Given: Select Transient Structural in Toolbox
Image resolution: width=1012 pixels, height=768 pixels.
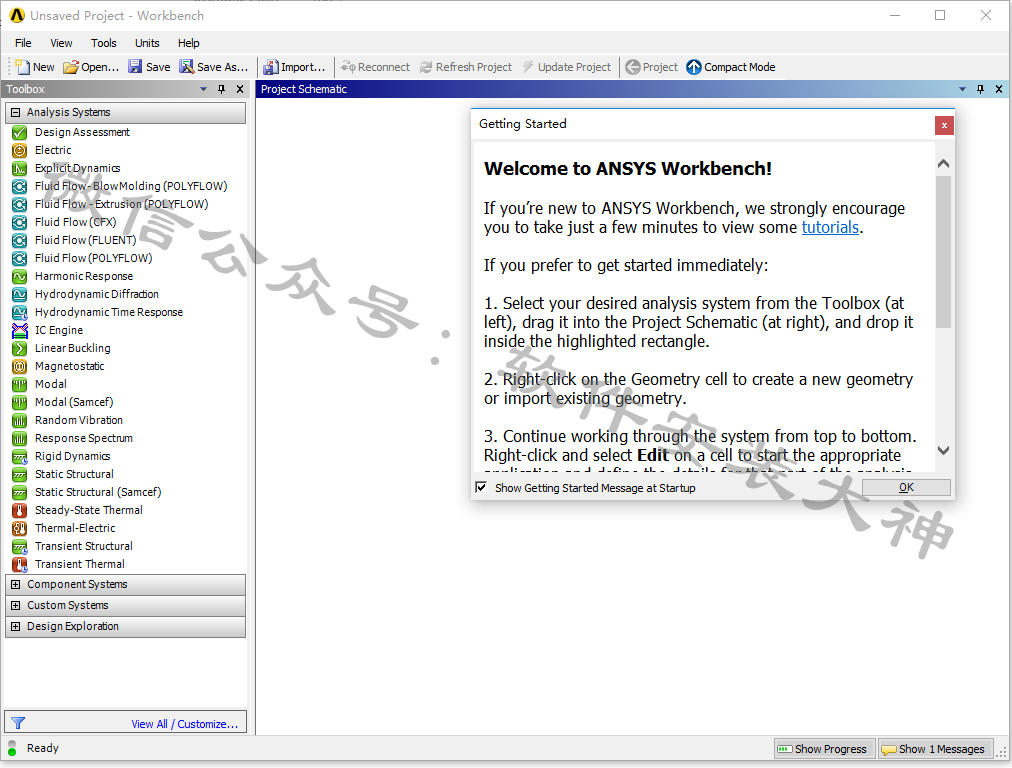Looking at the screenshot, I should click(x=84, y=547).
